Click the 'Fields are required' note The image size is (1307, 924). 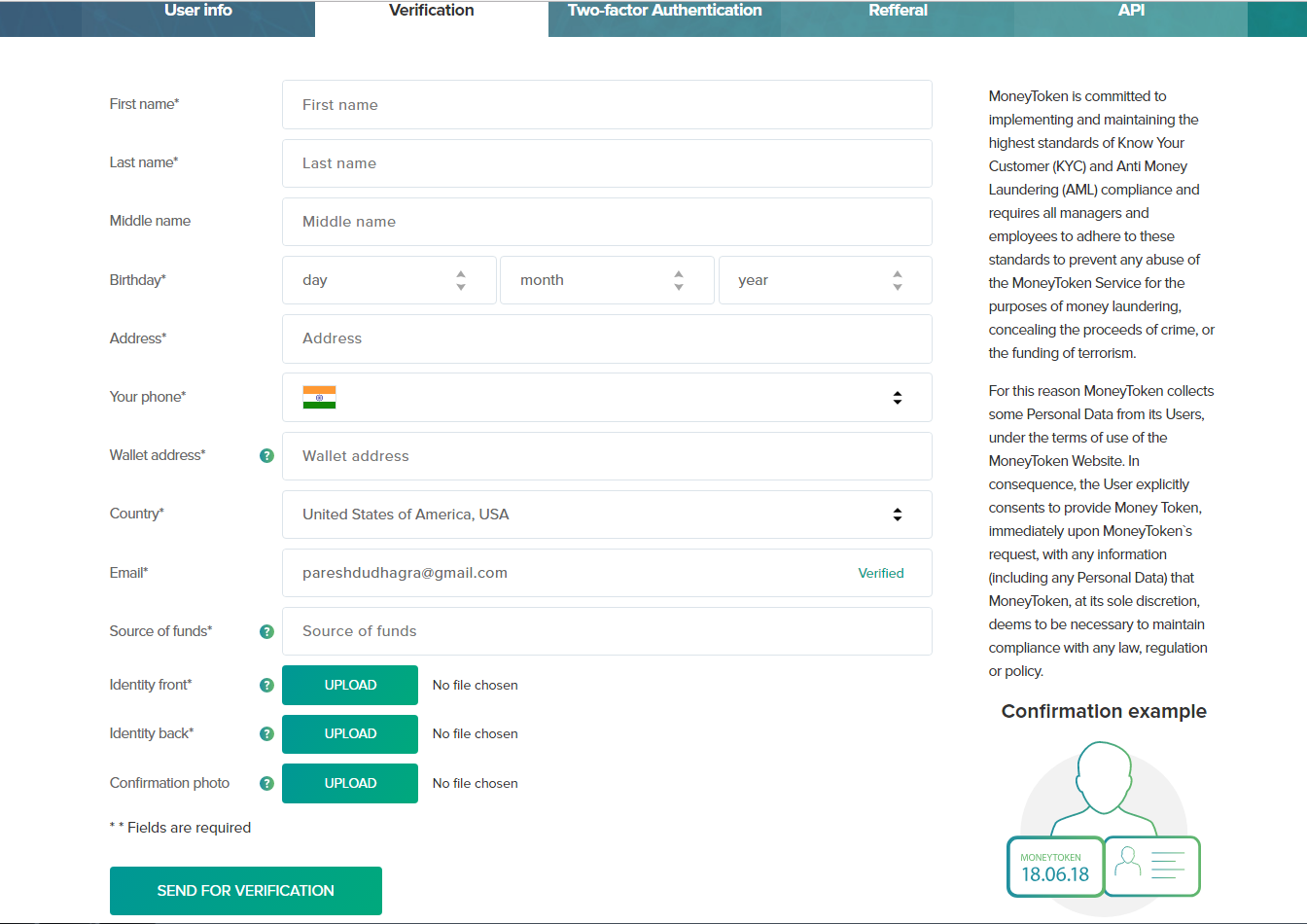coord(181,828)
